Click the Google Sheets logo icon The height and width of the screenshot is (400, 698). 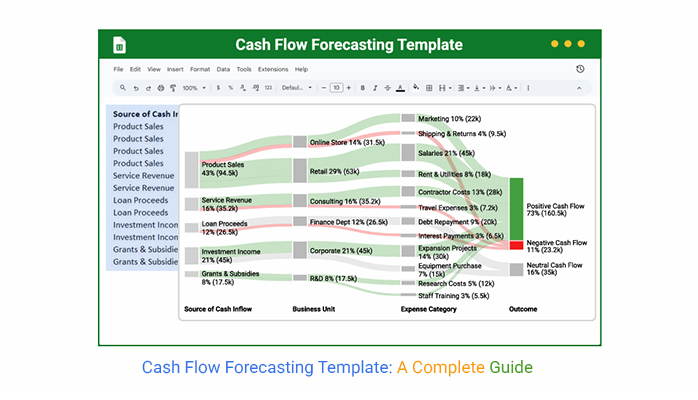click(x=119, y=45)
